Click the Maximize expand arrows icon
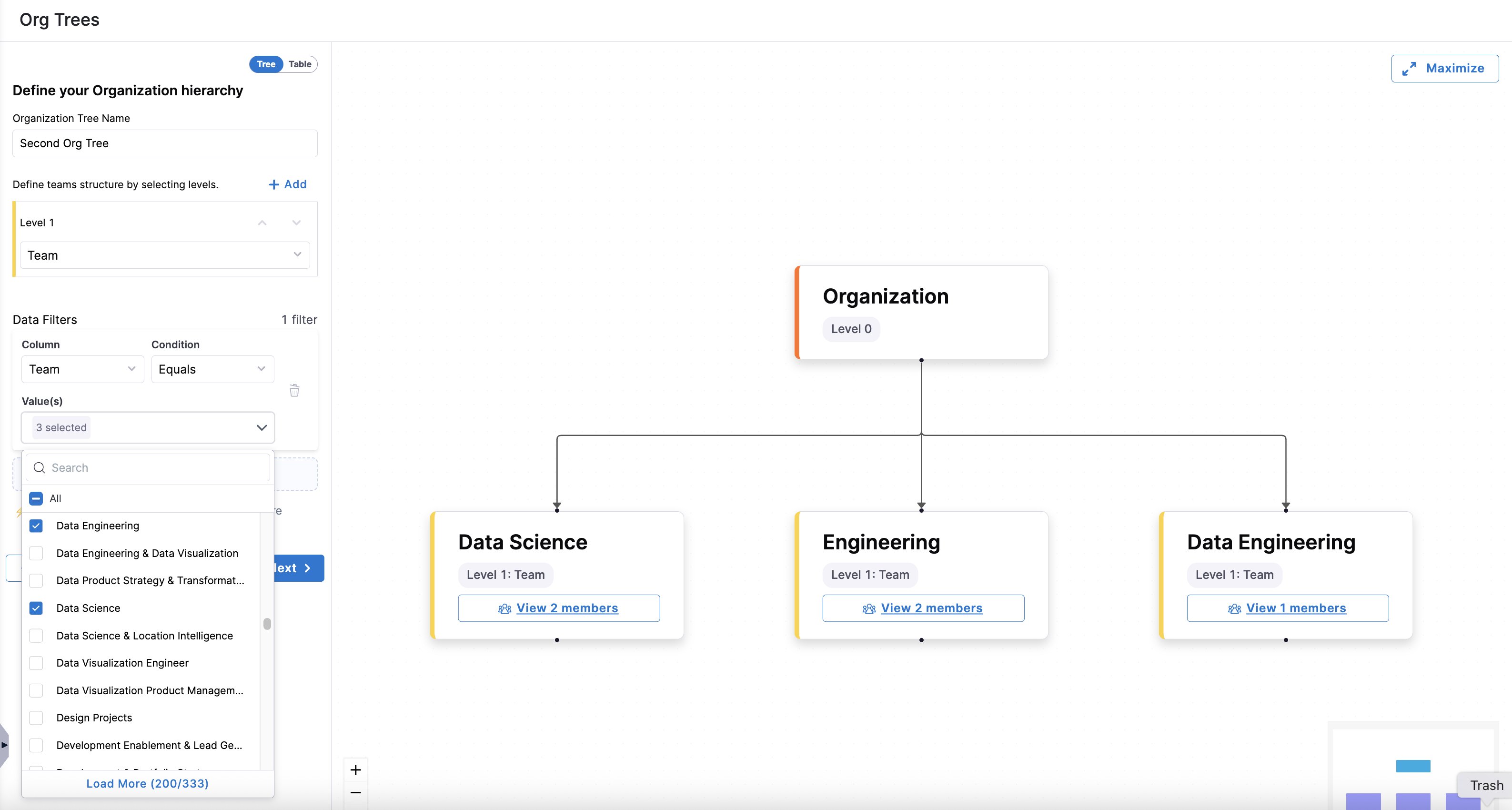 [1409, 69]
